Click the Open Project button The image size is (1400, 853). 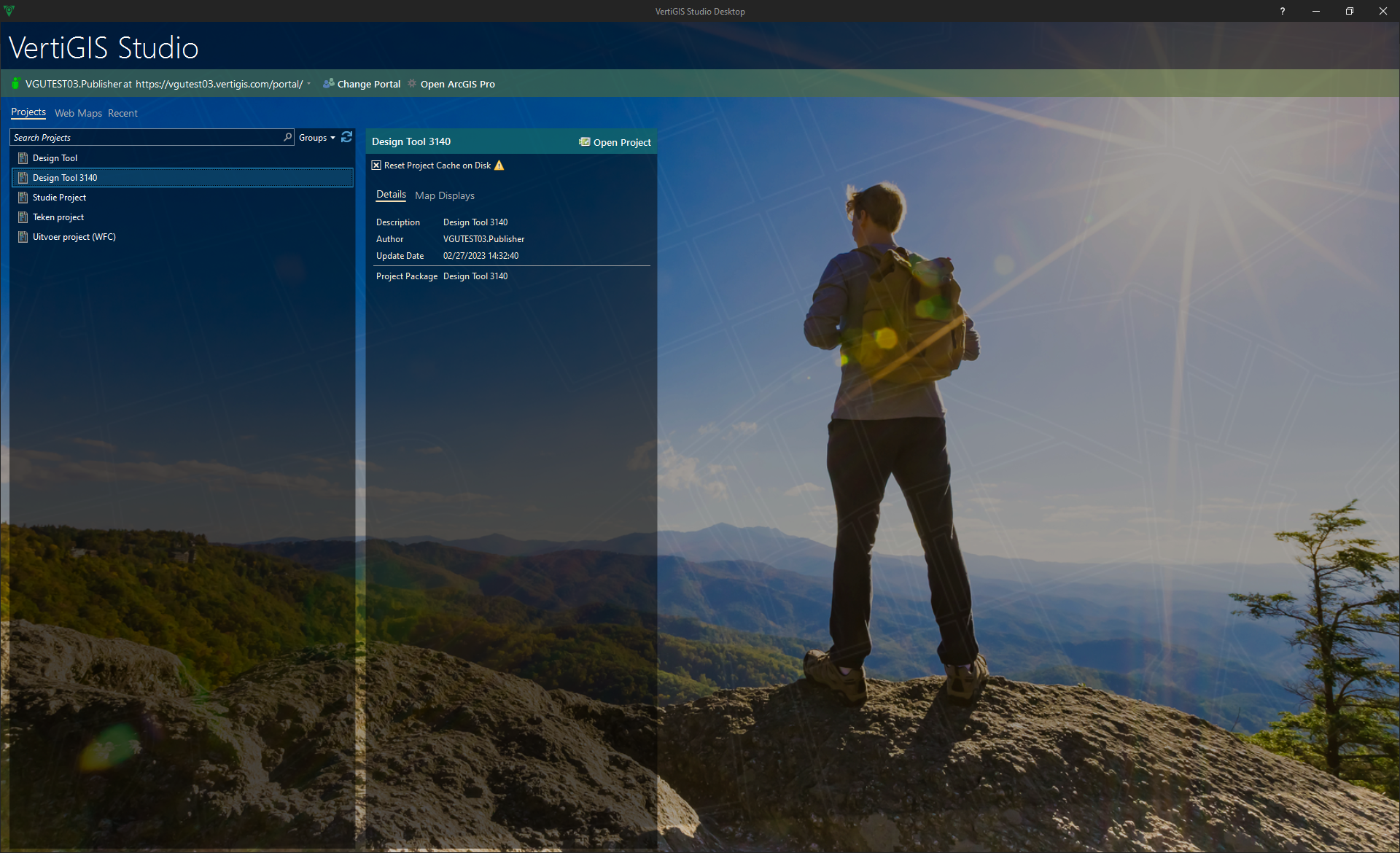pyautogui.click(x=615, y=142)
